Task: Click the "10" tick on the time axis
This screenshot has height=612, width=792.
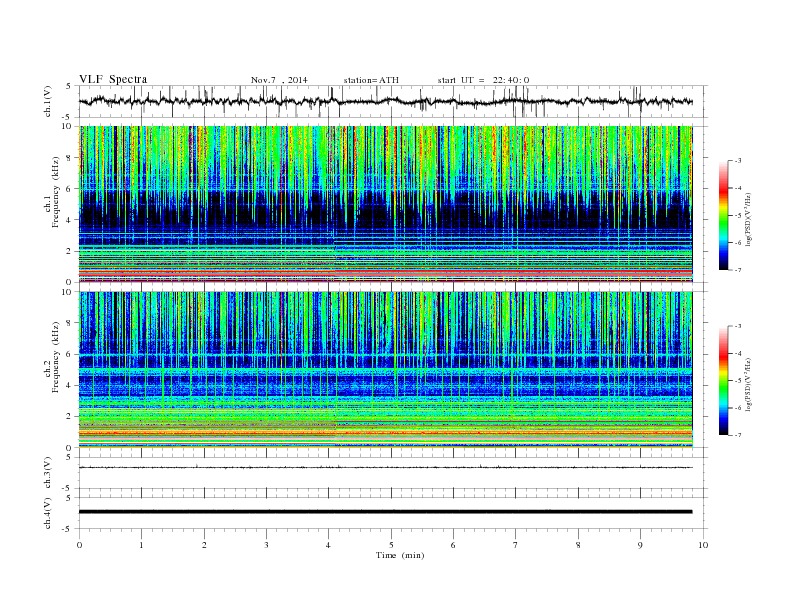Action: tap(703, 545)
